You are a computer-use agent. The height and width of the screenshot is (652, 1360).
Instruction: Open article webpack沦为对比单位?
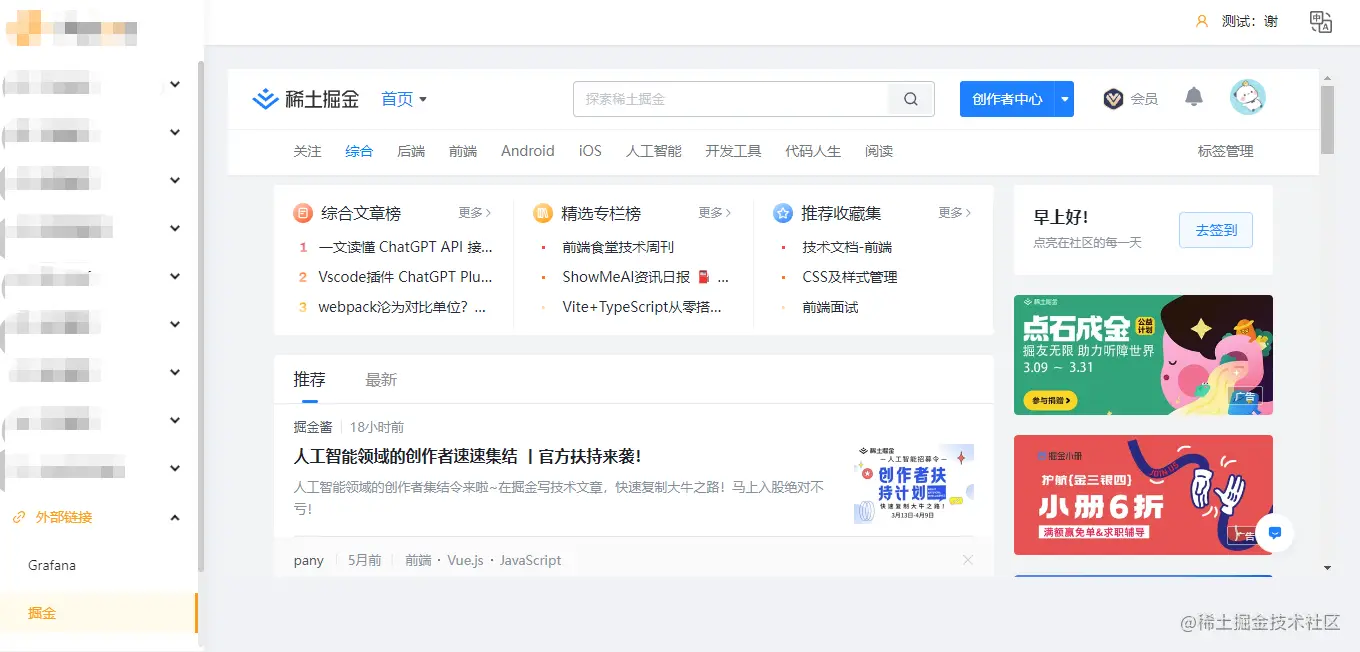pyautogui.click(x=402, y=307)
